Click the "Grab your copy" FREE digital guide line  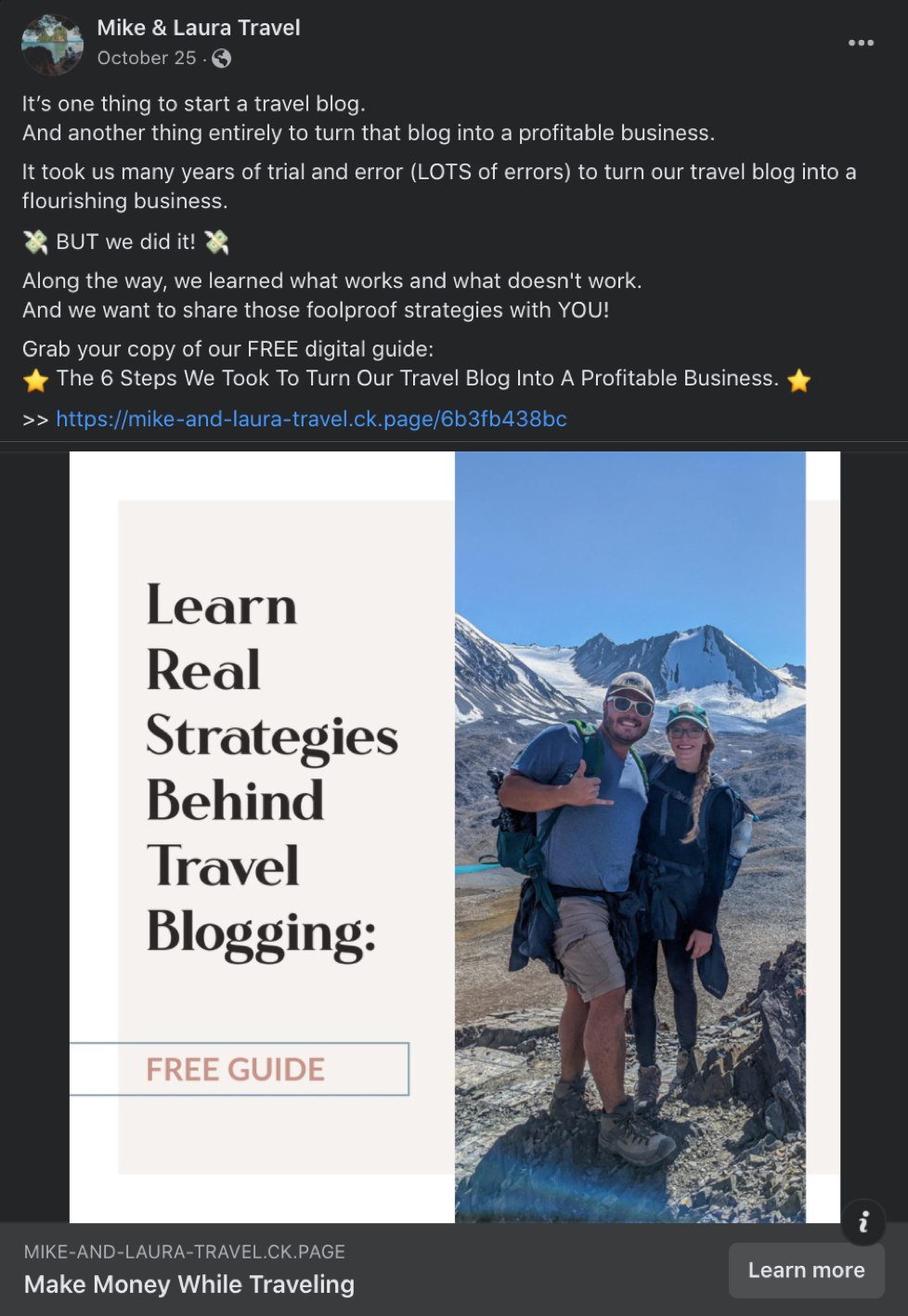tap(227, 349)
